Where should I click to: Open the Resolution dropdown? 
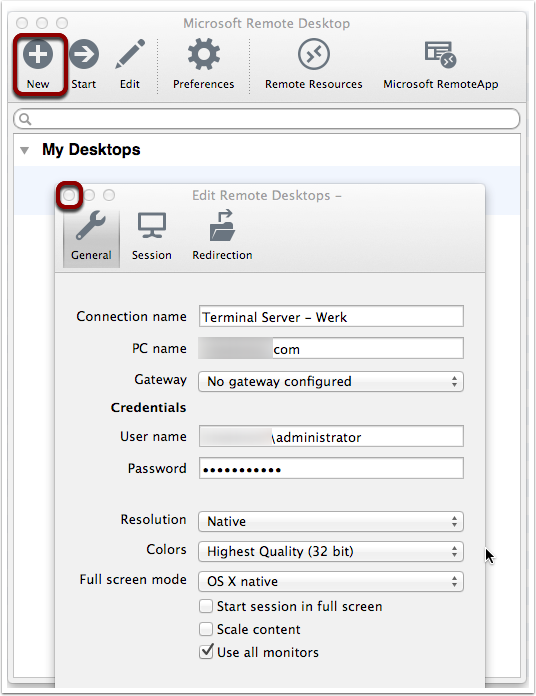pyautogui.click(x=331, y=521)
